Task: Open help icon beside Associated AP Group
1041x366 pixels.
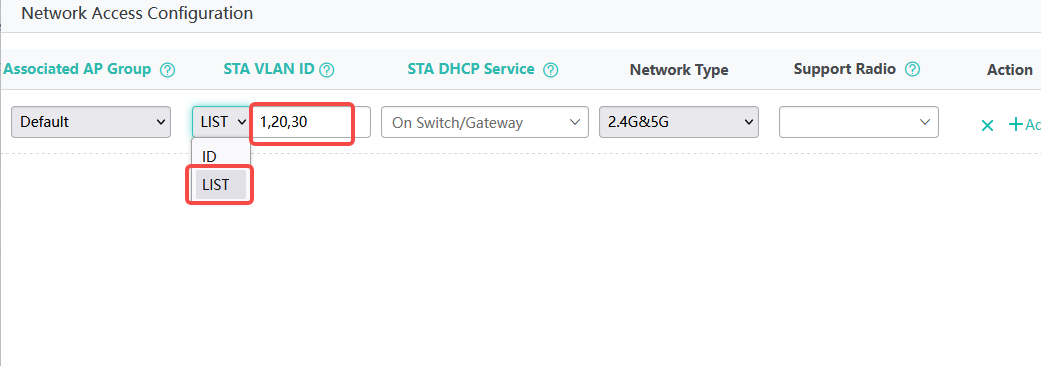Action: [x=168, y=70]
